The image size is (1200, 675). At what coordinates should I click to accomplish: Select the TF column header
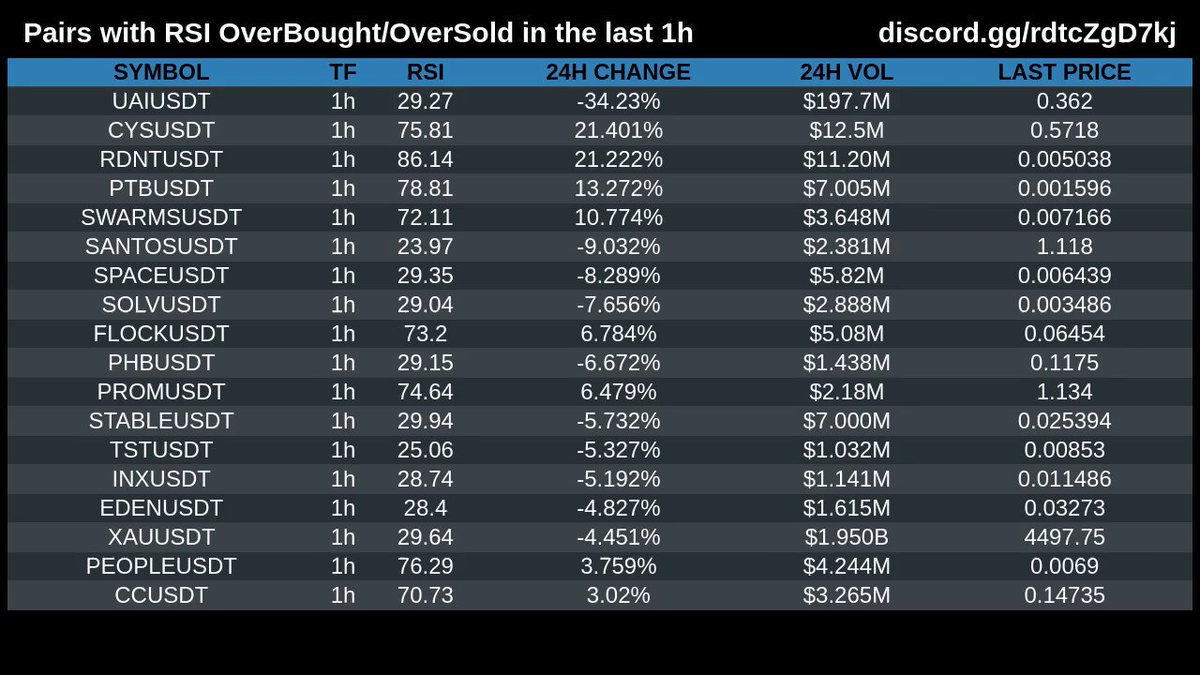click(x=343, y=72)
